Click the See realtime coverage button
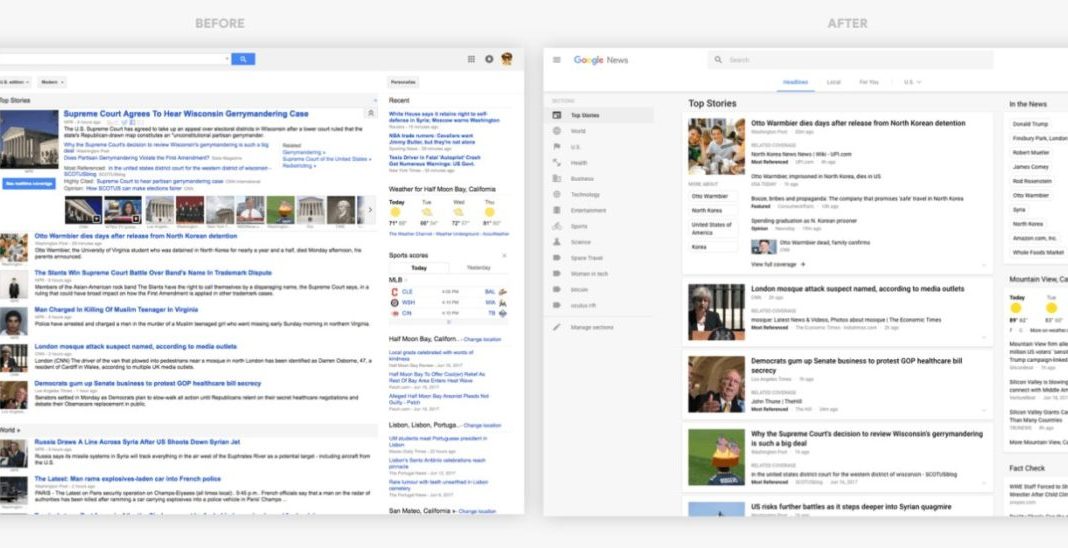 point(29,184)
